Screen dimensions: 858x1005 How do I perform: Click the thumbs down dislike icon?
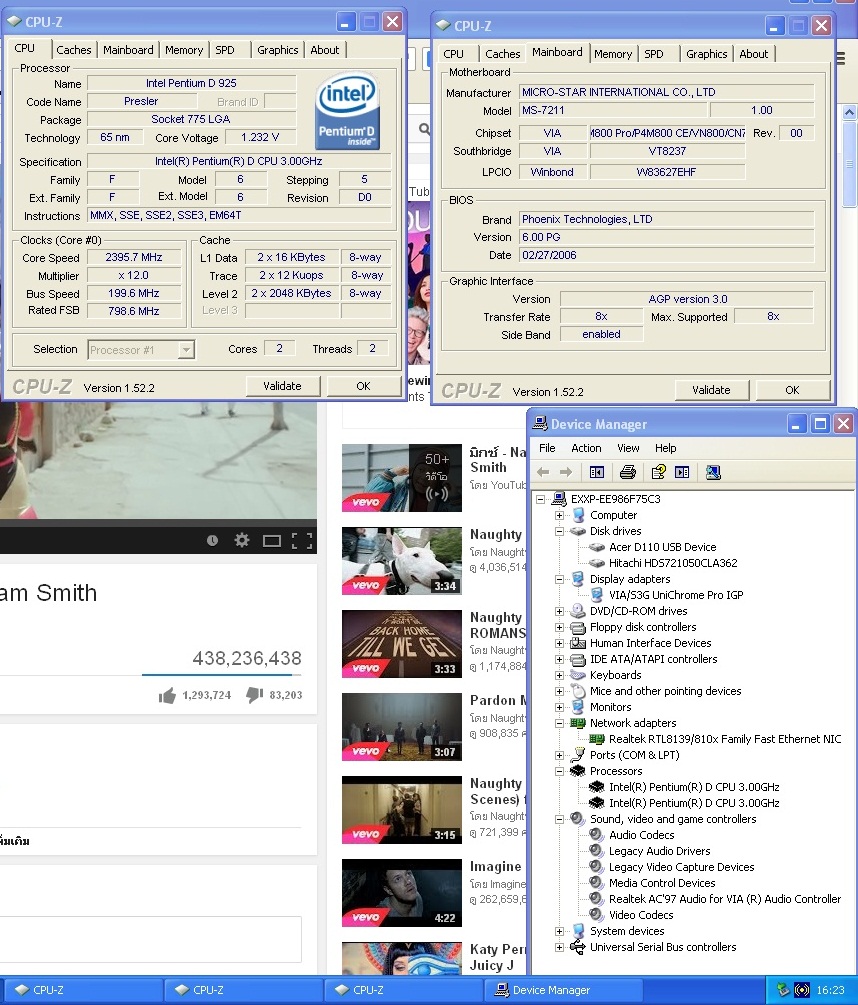pyautogui.click(x=254, y=694)
